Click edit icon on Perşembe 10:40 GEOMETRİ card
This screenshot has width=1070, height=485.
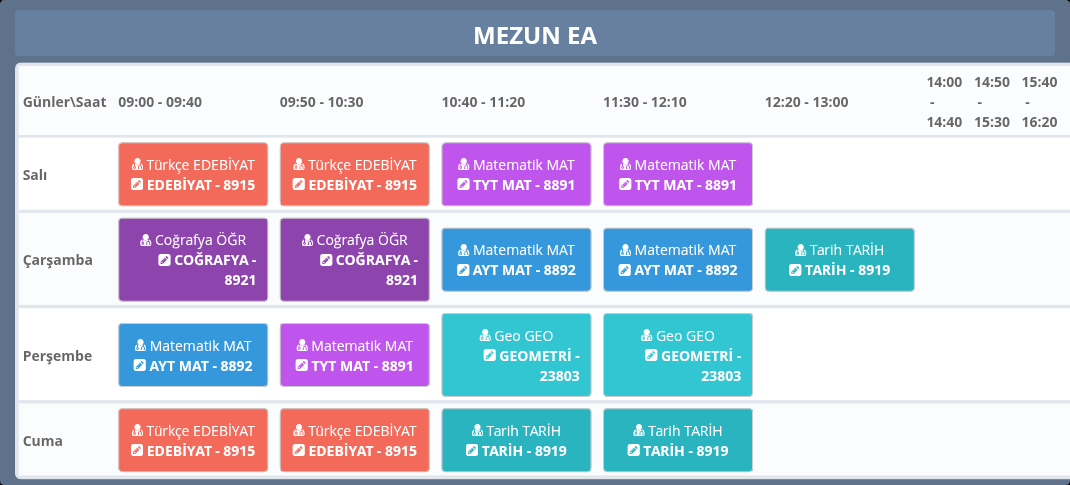[490, 356]
